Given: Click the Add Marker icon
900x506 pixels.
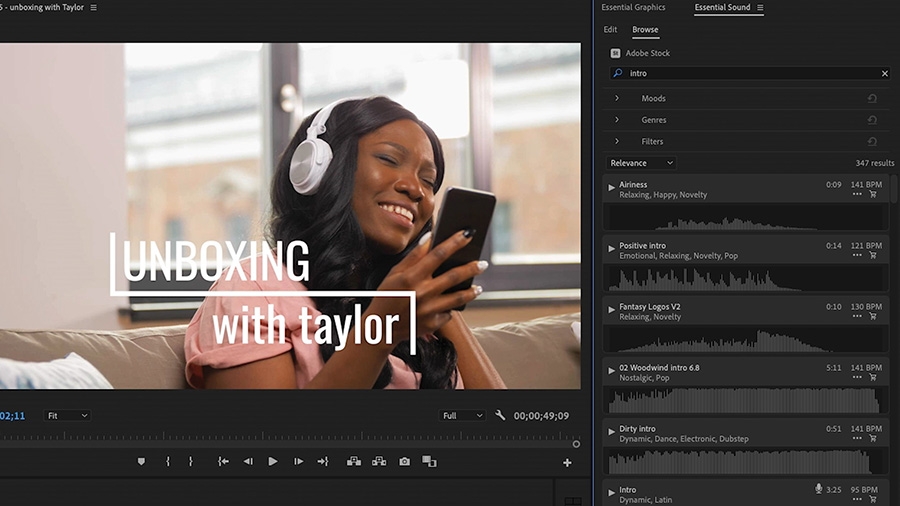Looking at the screenshot, I should (x=141, y=461).
